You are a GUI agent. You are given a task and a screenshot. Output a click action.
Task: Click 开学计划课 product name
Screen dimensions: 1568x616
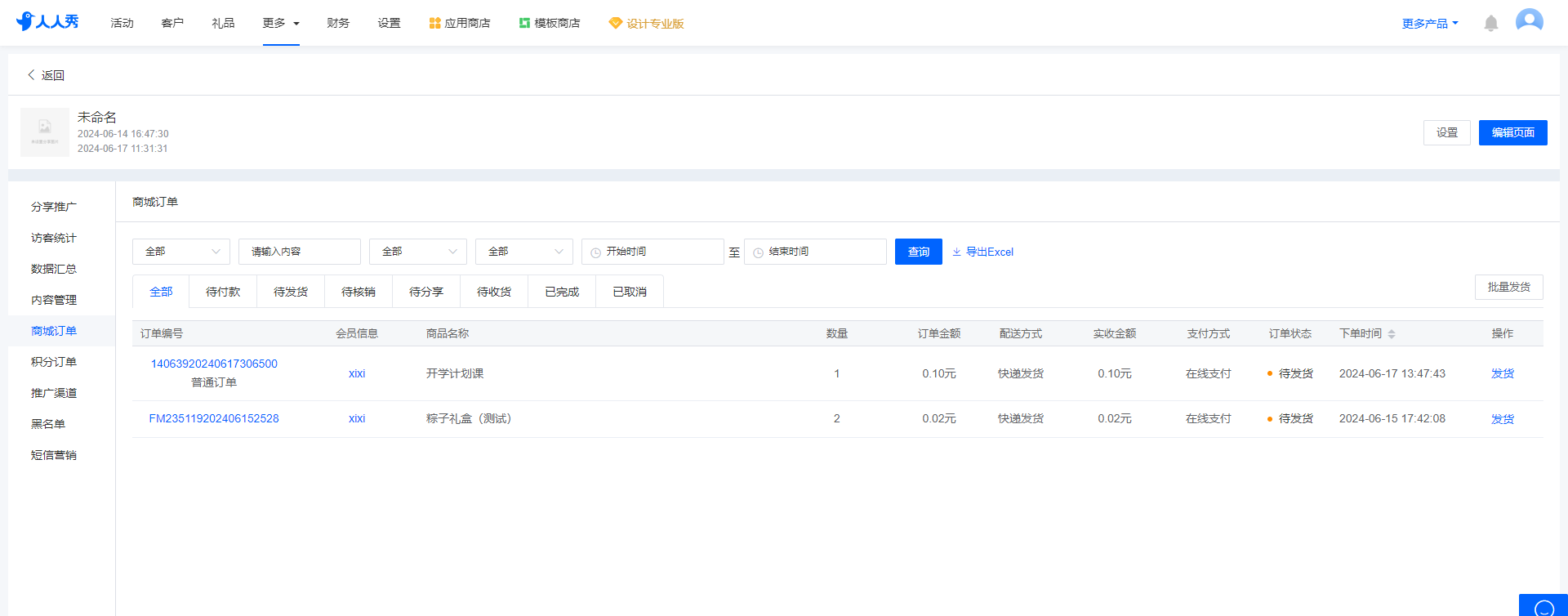click(x=455, y=373)
